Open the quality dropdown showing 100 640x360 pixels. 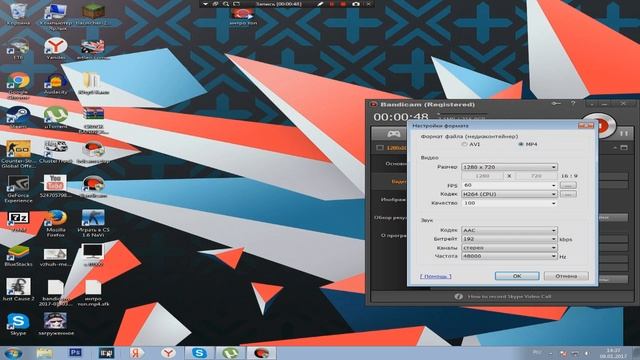click(x=509, y=203)
